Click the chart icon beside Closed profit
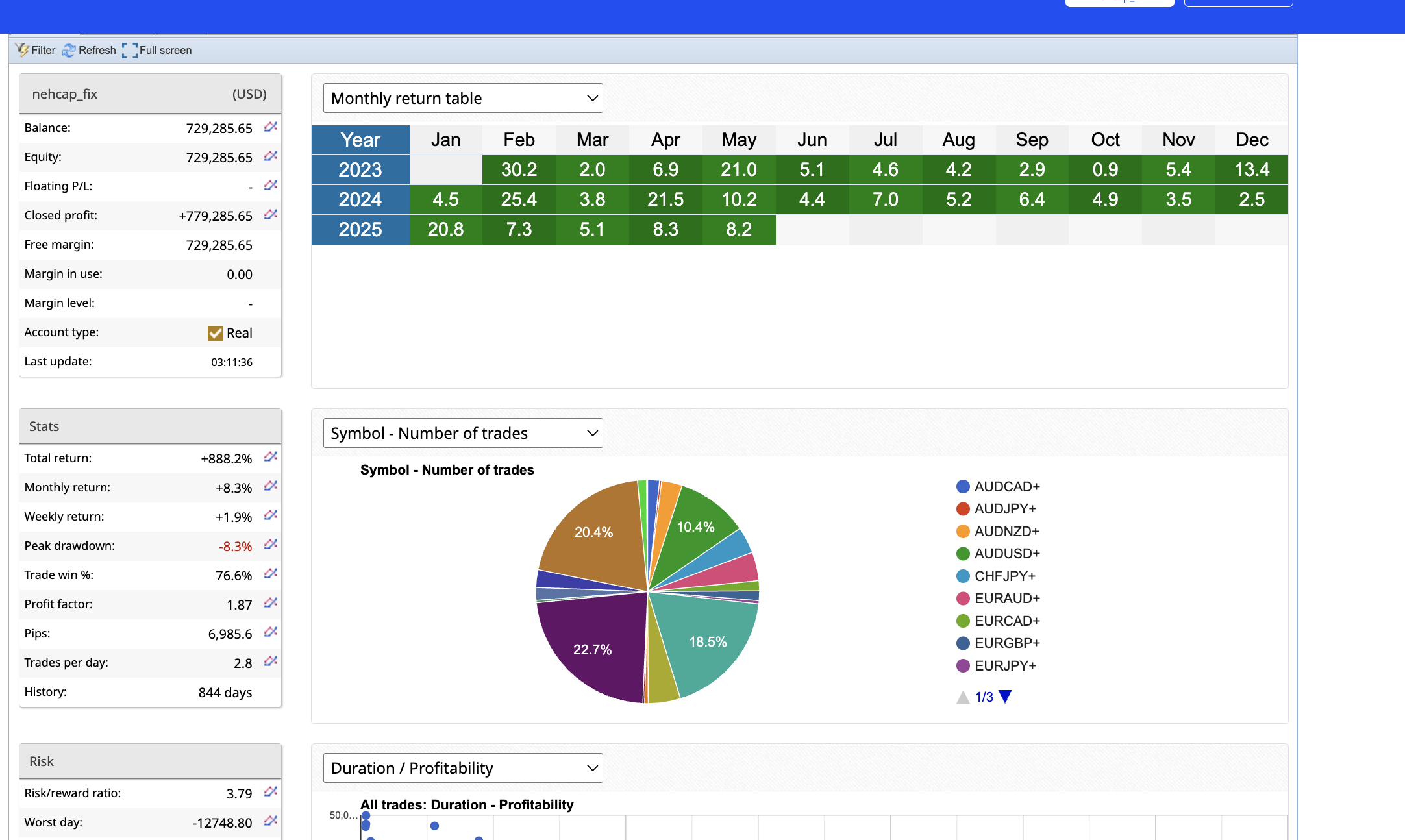Screen dimensions: 1405x840 pyautogui.click(x=271, y=215)
